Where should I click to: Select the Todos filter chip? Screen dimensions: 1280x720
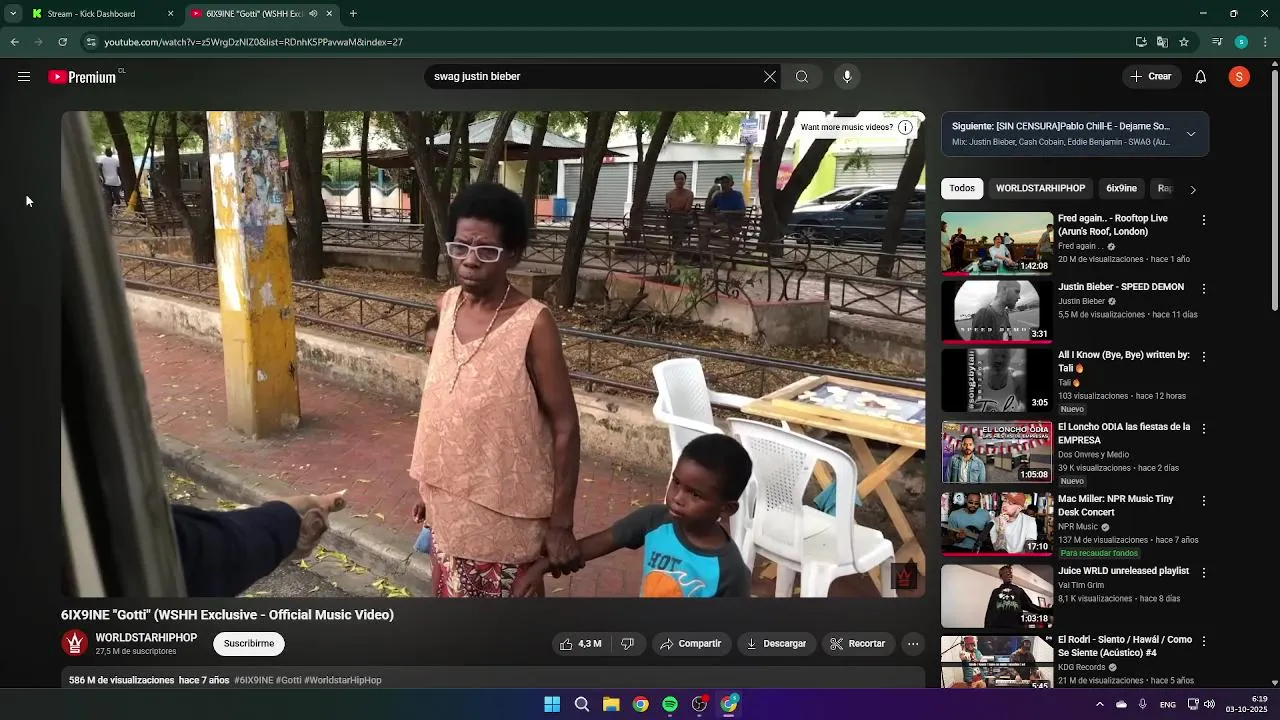962,189
